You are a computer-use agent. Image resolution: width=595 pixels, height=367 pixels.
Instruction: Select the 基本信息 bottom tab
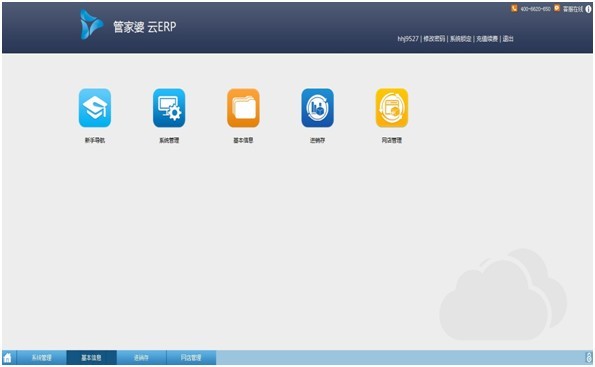click(91, 358)
